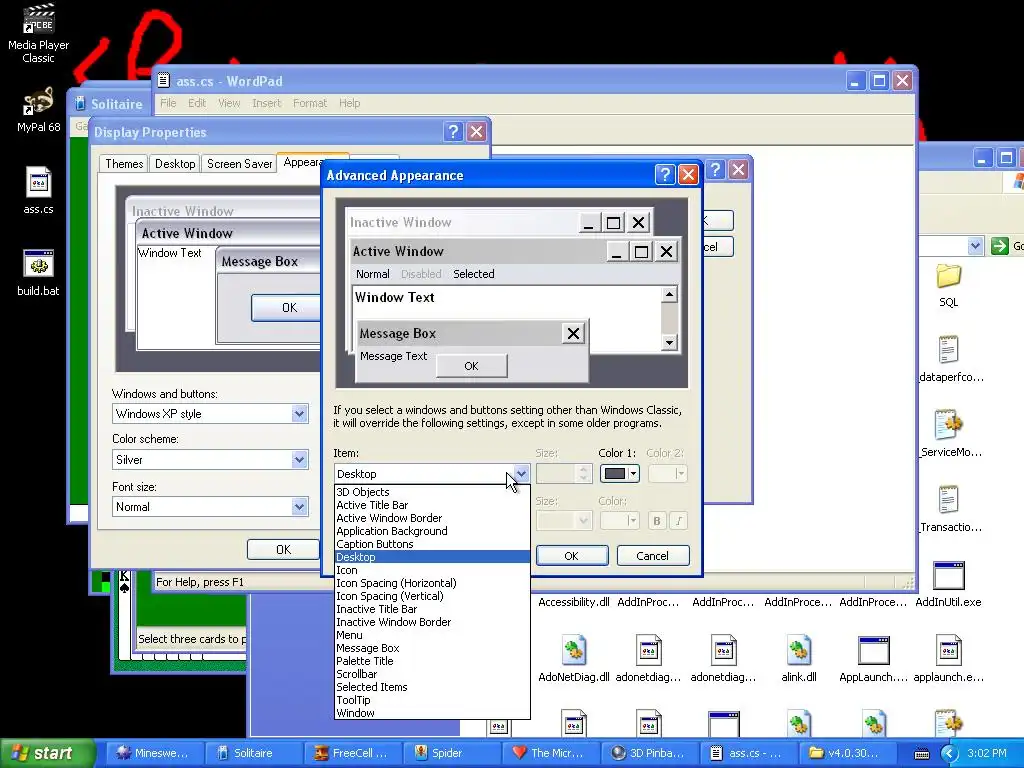Viewport: 1024px width, 768px height.
Task: Switch to FreeCell in the taskbar
Action: tap(351, 753)
